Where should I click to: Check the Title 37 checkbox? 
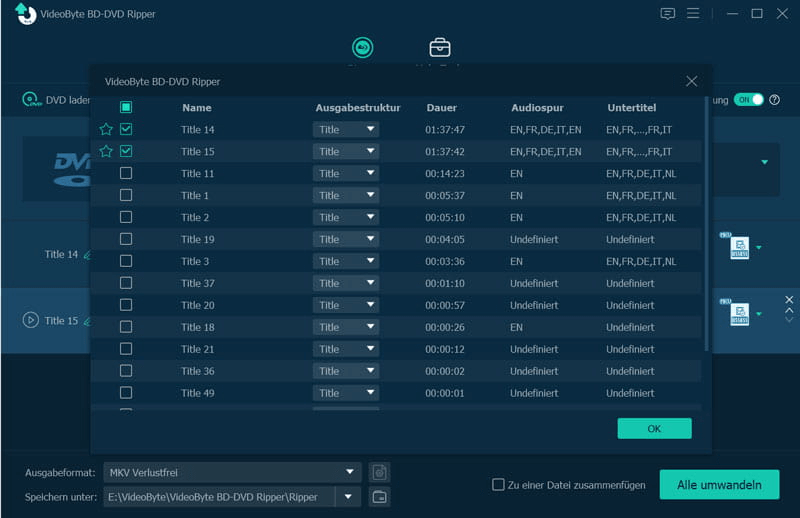pyautogui.click(x=126, y=283)
